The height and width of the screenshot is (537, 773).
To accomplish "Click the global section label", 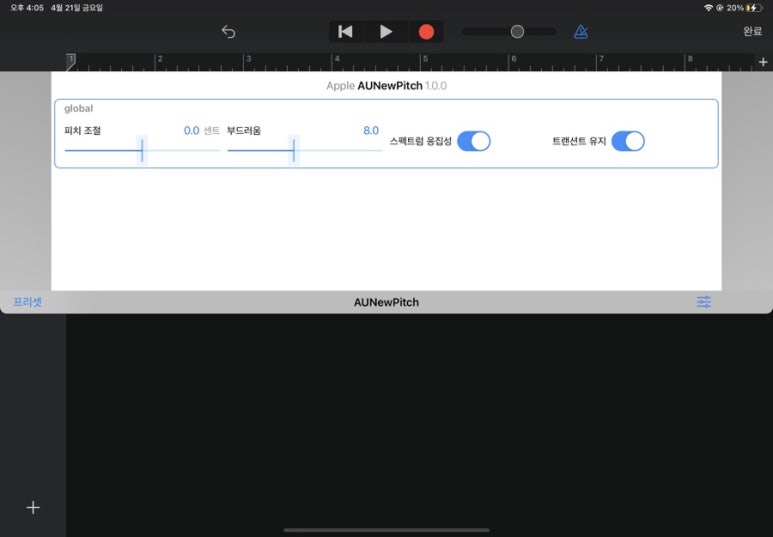I will coord(78,108).
